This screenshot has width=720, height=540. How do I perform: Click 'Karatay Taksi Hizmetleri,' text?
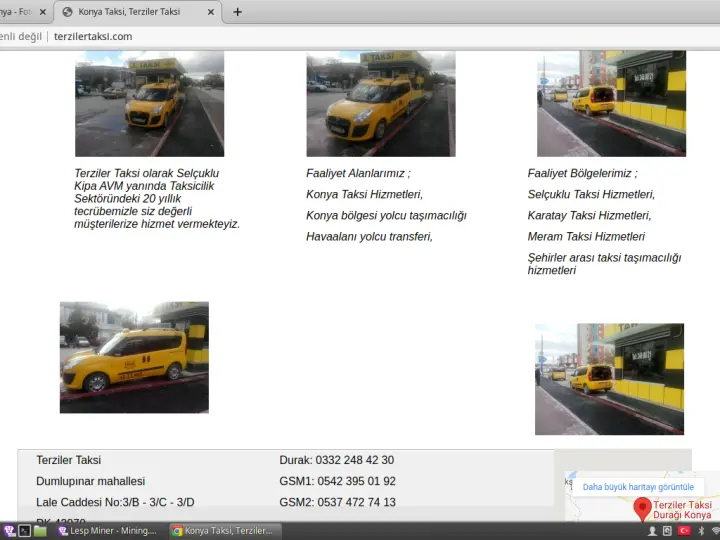[589, 216]
